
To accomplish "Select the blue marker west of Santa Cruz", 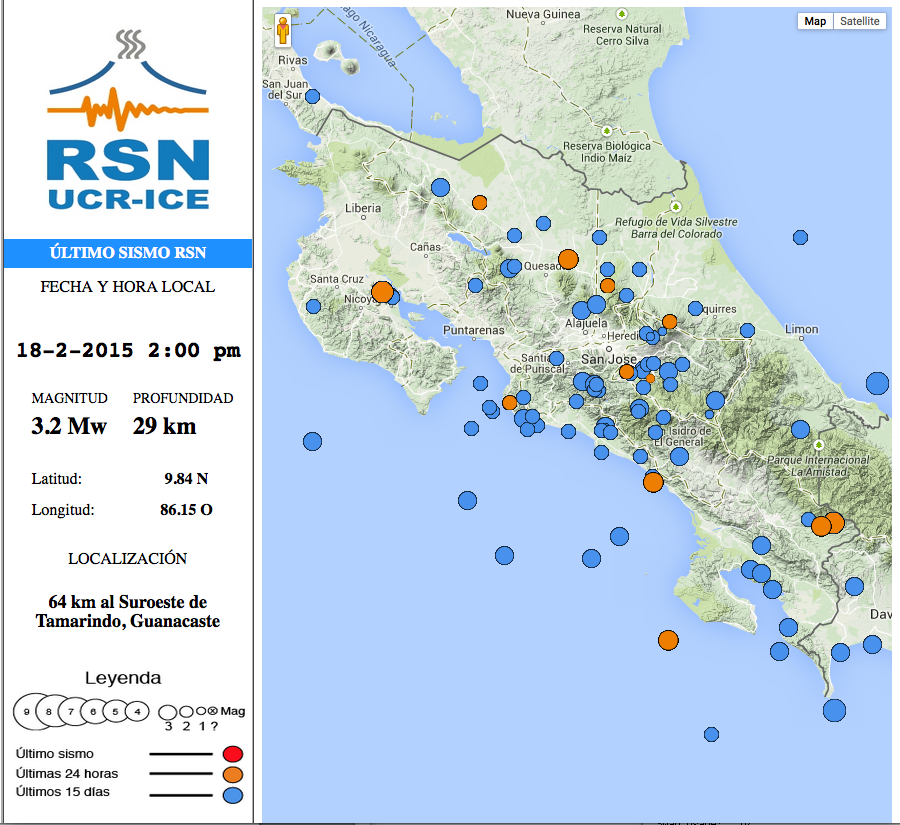I will click(313, 306).
